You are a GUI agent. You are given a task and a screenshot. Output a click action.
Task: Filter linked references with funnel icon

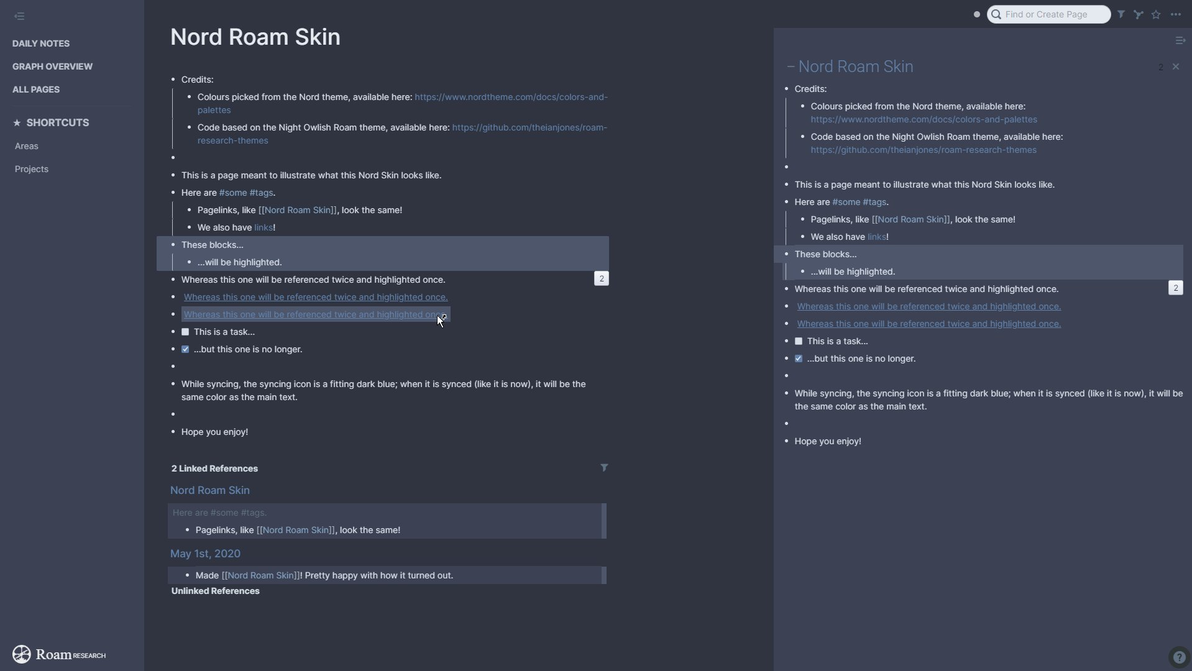coord(604,468)
